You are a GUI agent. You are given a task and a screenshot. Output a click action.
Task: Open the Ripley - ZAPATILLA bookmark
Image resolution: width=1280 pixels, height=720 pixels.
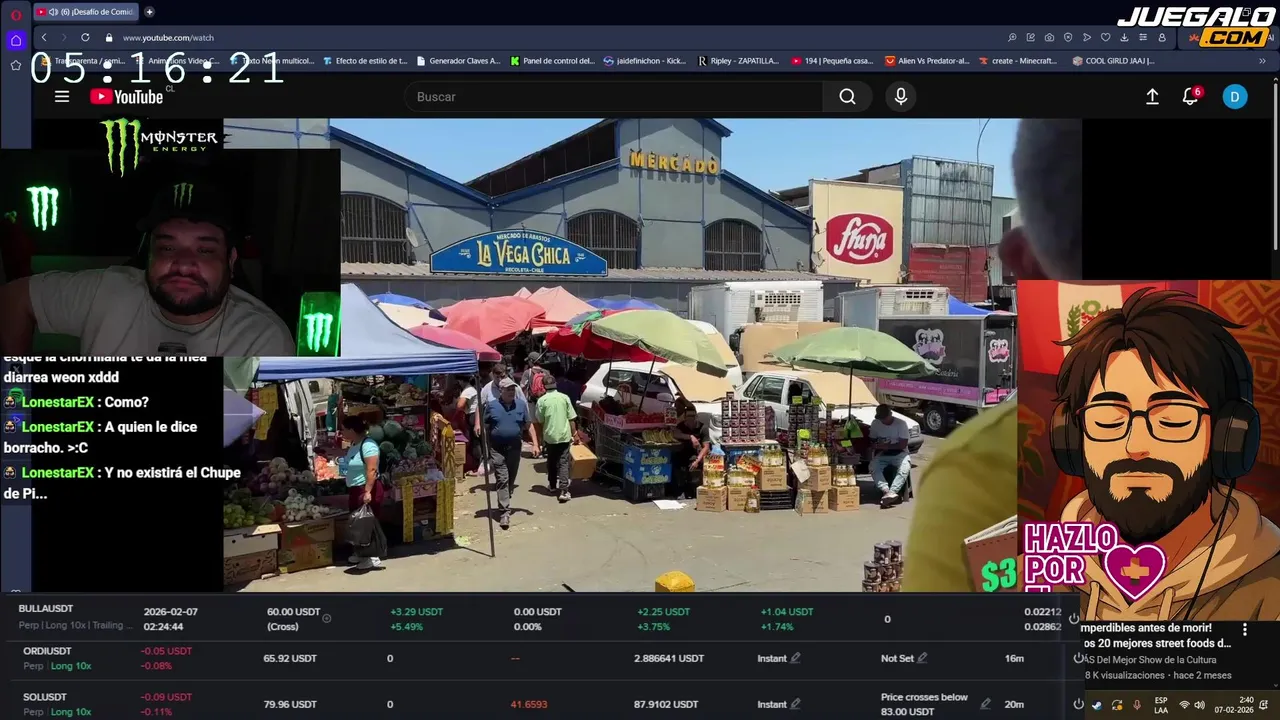pyautogui.click(x=738, y=60)
